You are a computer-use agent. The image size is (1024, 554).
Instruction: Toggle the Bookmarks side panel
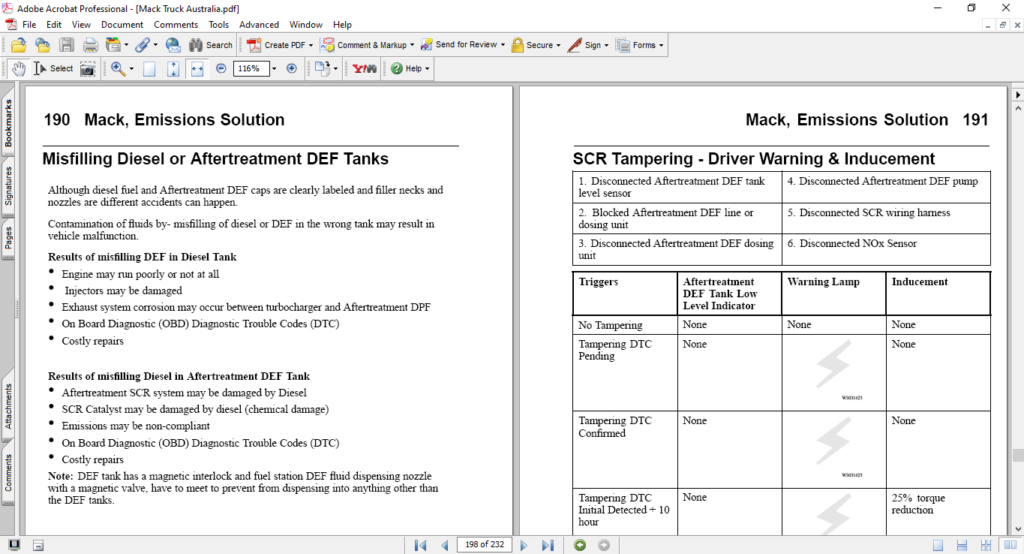(x=8, y=124)
